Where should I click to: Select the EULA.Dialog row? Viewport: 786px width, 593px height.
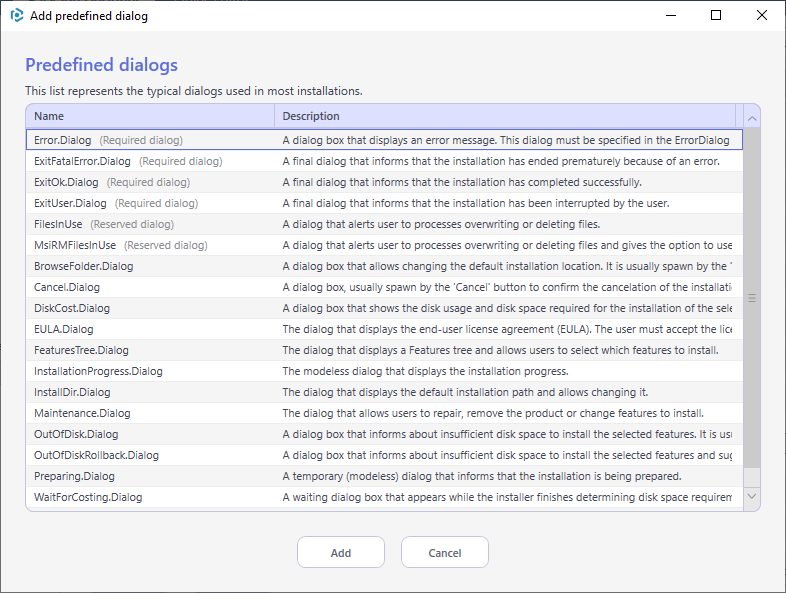click(x=384, y=329)
